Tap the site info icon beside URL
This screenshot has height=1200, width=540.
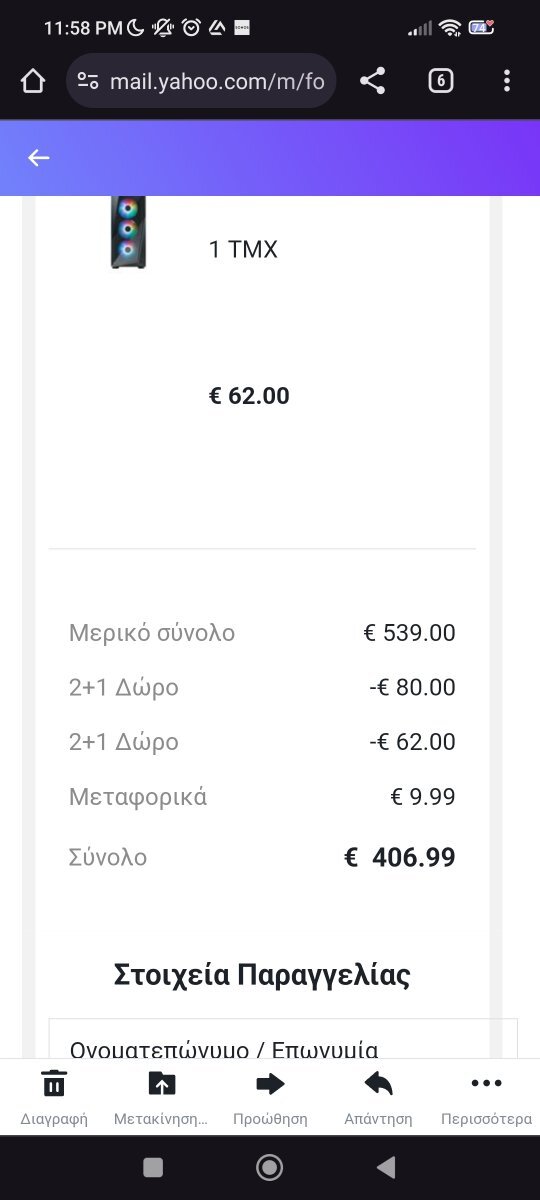click(x=88, y=81)
